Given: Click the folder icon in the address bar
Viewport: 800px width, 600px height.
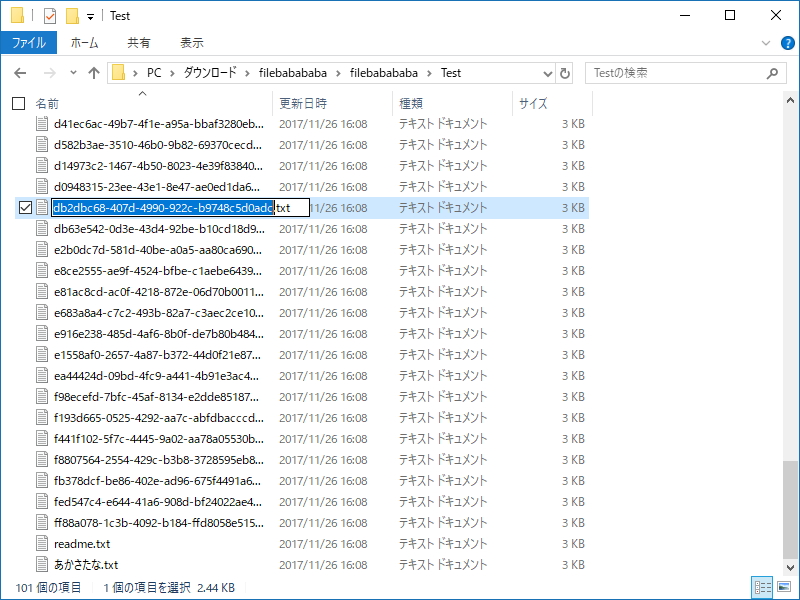Looking at the screenshot, I should [118, 73].
